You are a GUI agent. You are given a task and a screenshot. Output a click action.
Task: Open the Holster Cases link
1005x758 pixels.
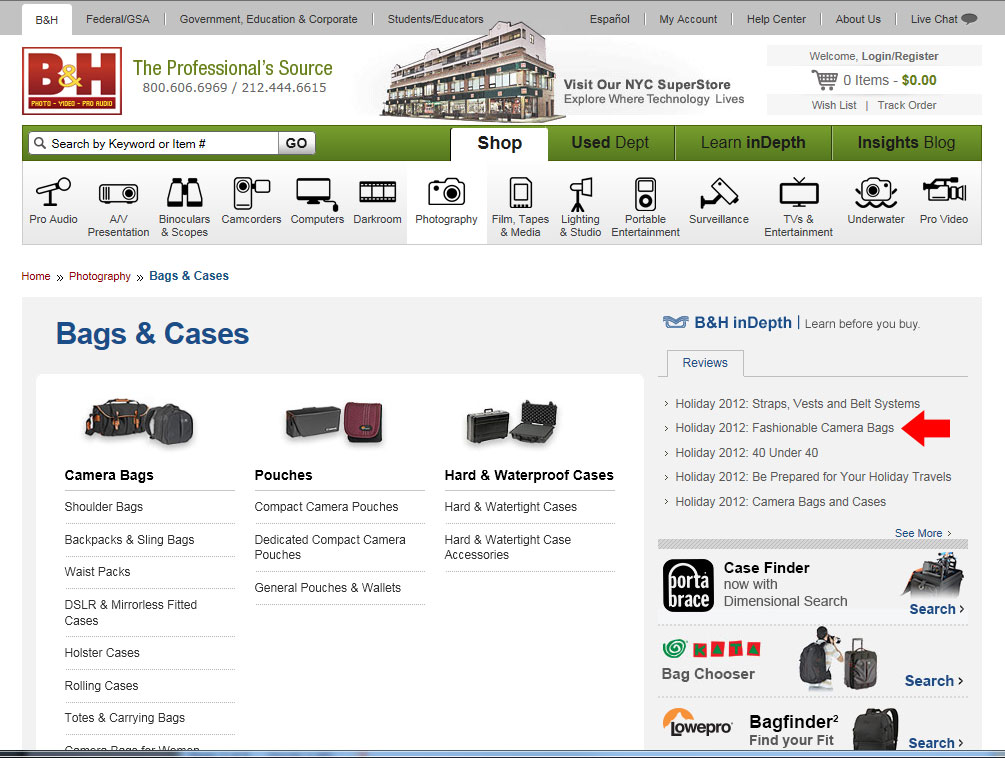tap(102, 653)
